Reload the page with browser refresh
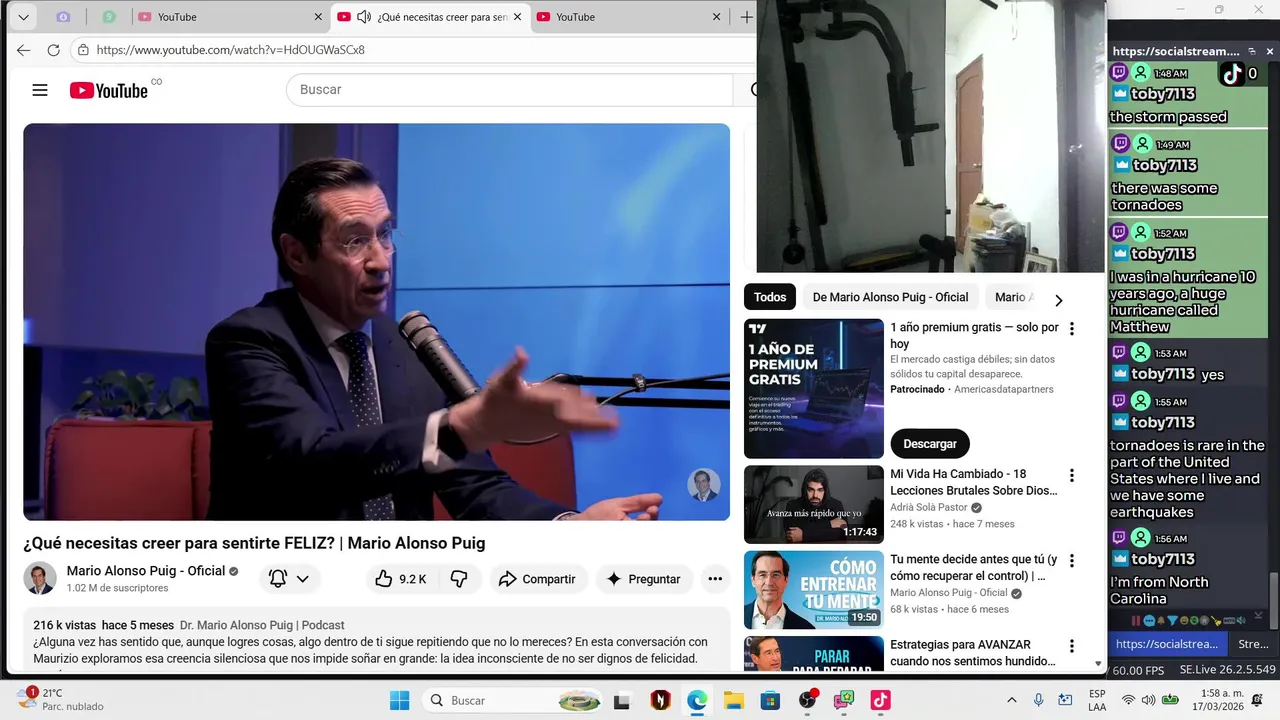 coord(54,49)
